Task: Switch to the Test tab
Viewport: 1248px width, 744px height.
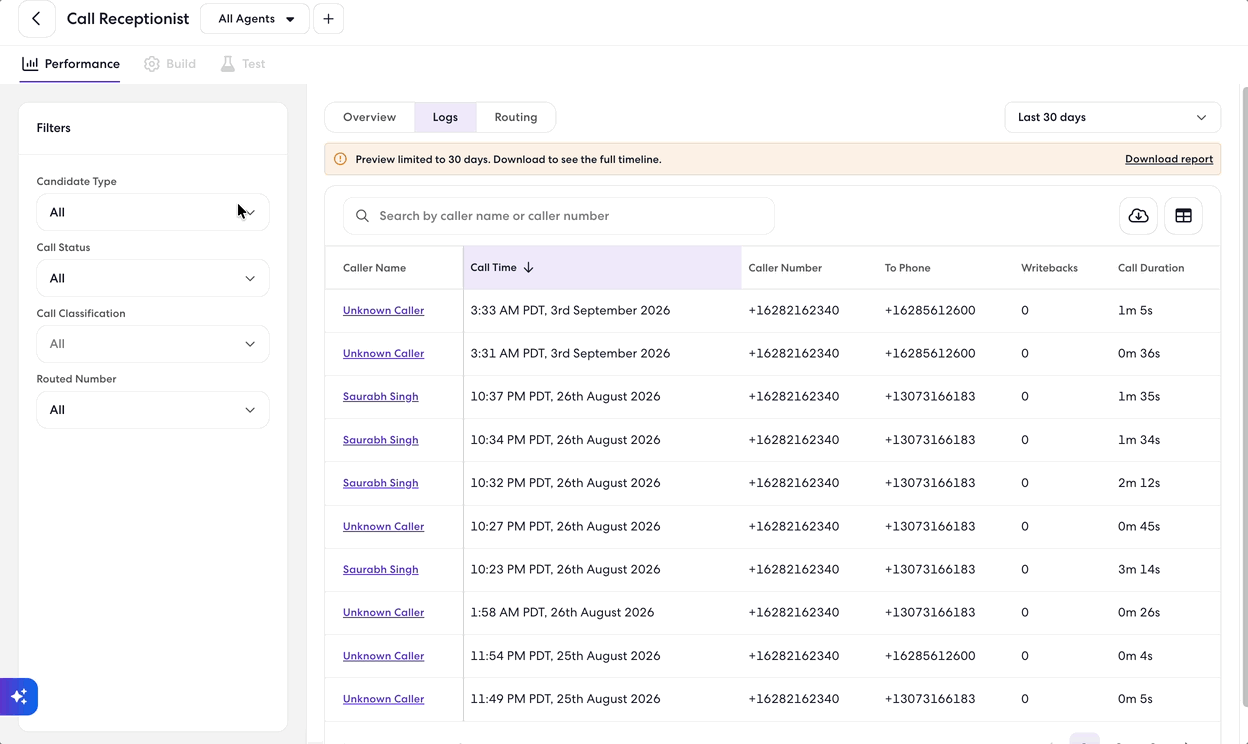Action: [x=243, y=64]
